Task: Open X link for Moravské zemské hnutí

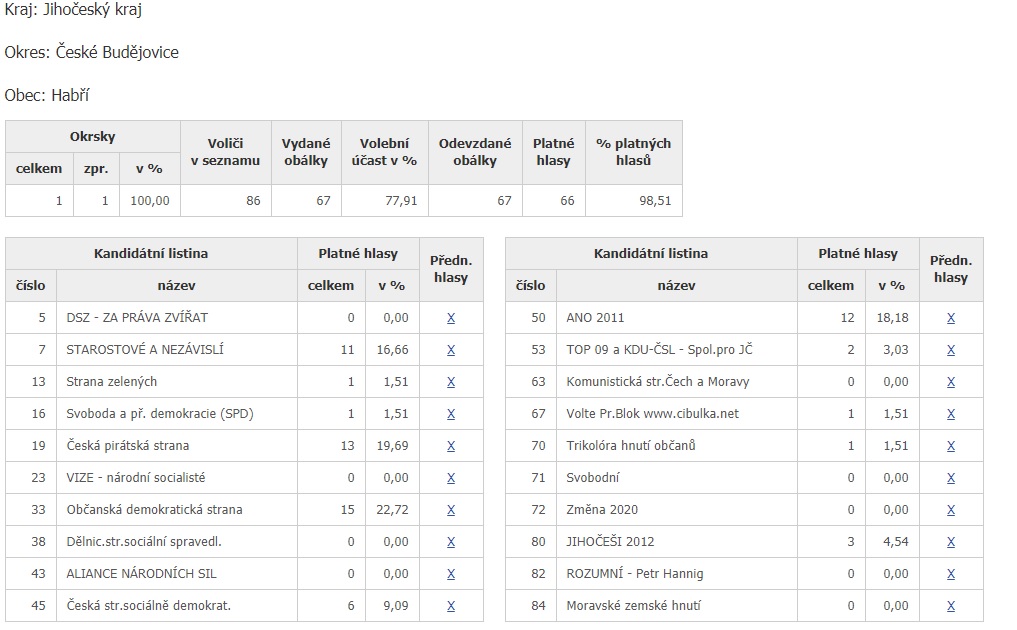Action: (951, 606)
